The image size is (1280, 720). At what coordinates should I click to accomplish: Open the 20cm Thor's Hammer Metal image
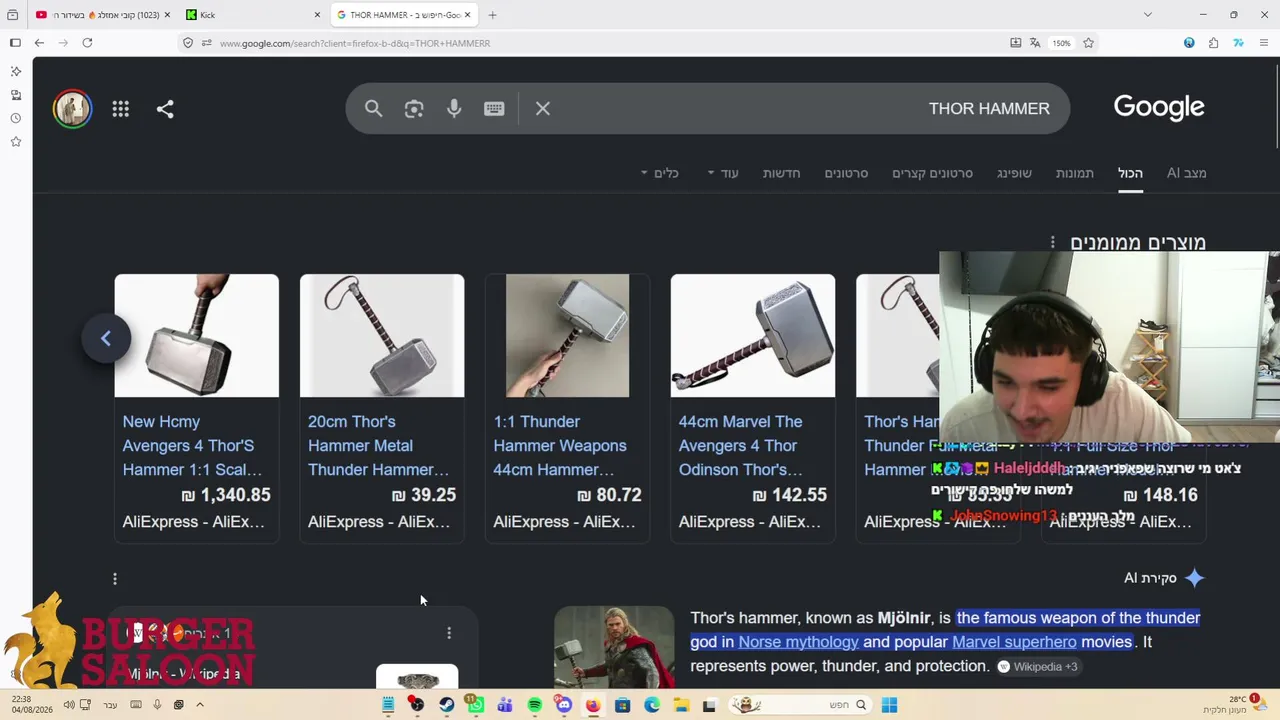point(382,336)
